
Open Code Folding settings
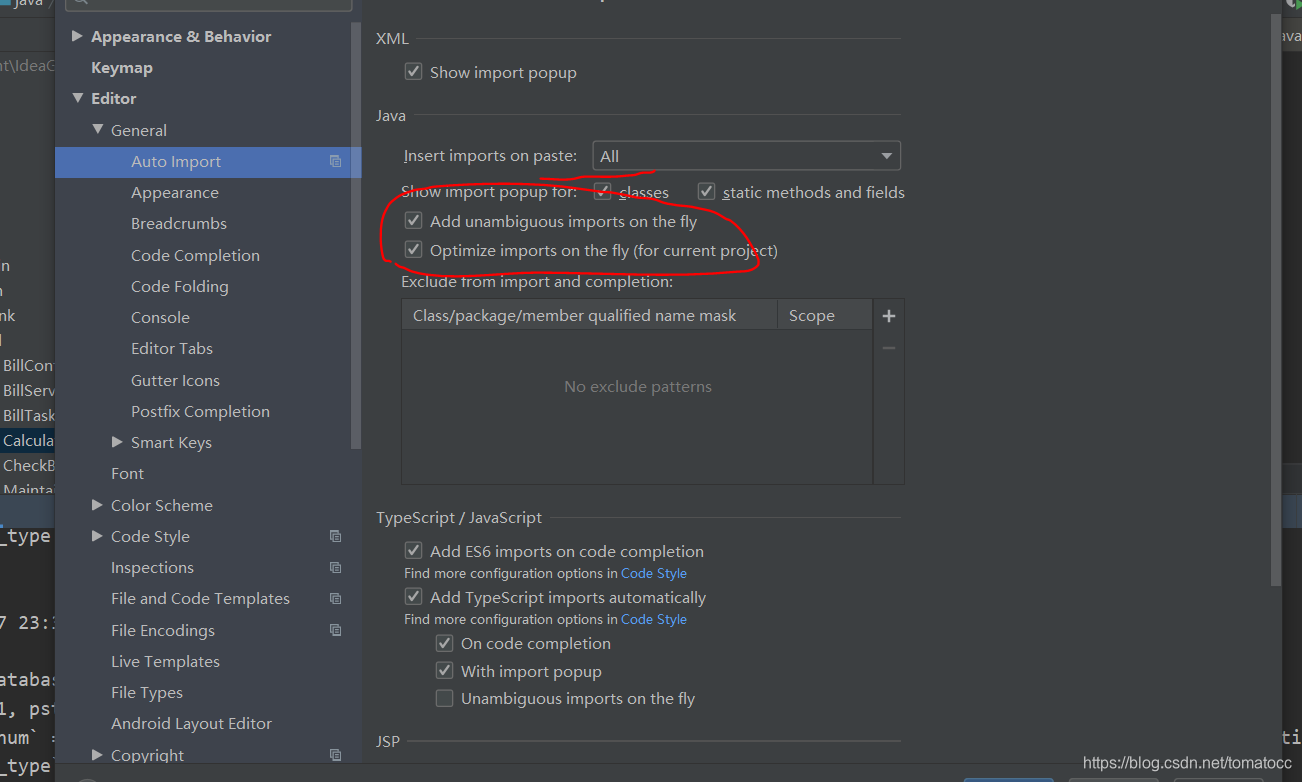pos(180,286)
